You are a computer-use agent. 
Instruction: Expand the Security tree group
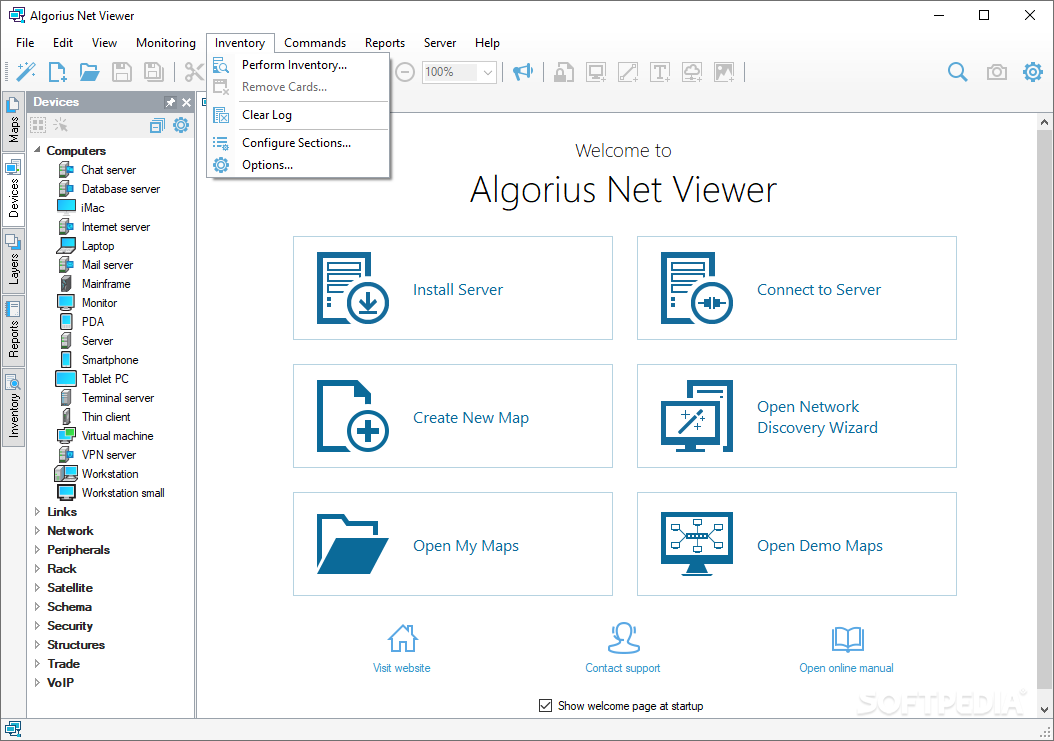coord(38,625)
